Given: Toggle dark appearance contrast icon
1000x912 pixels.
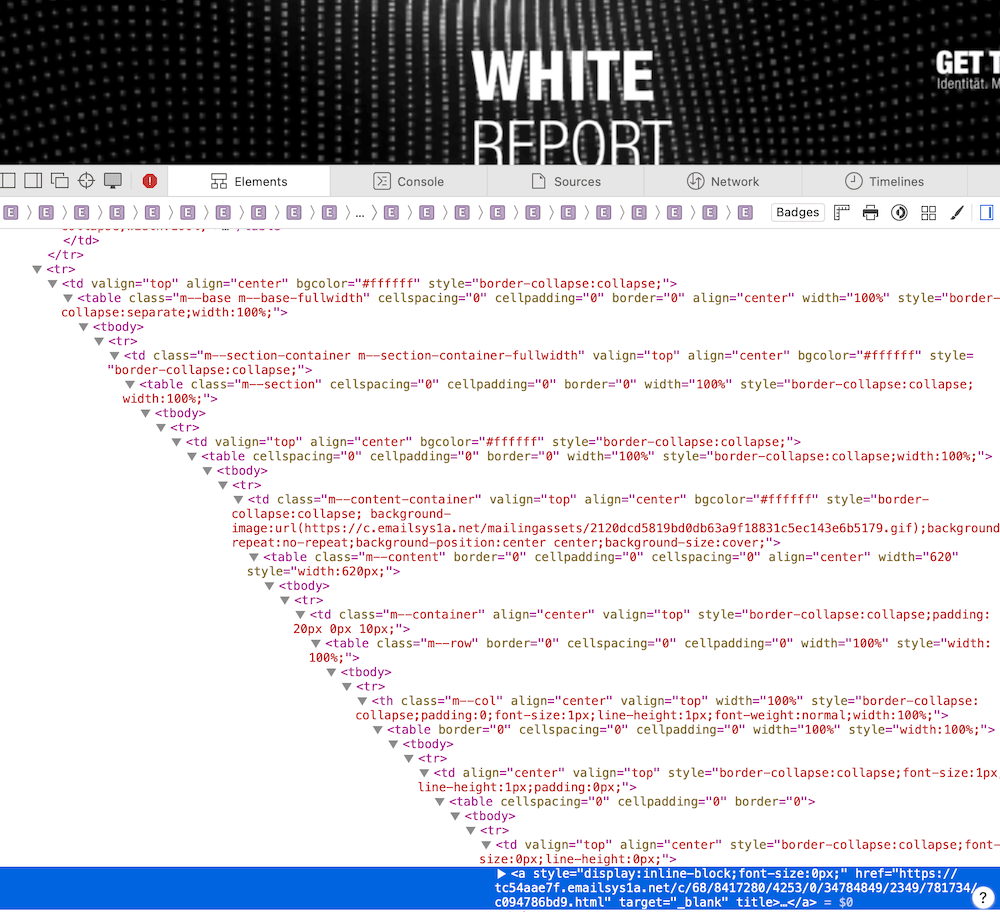Looking at the screenshot, I should pyautogui.click(x=899, y=212).
